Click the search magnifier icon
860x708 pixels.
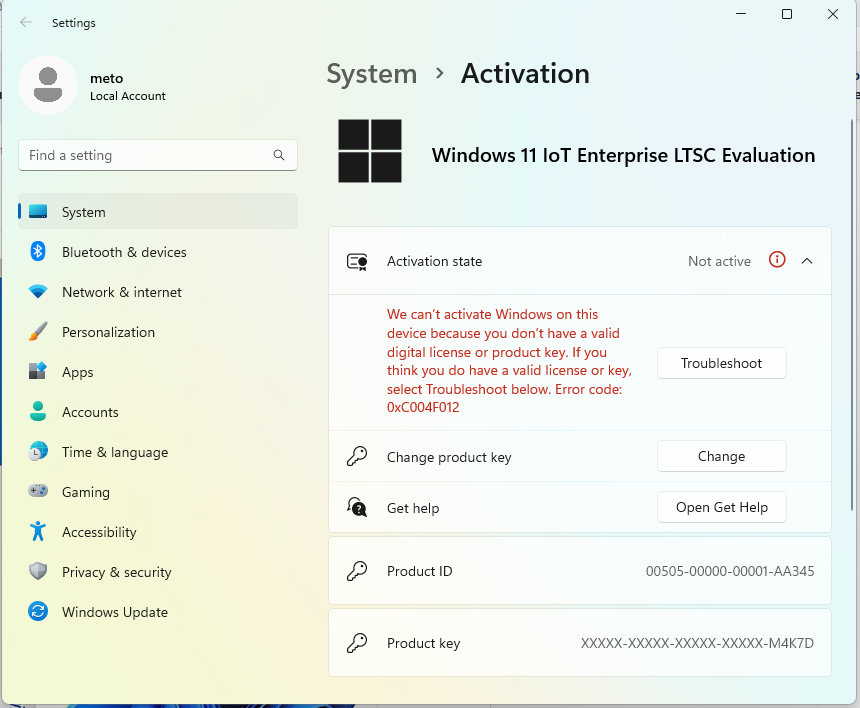279,155
